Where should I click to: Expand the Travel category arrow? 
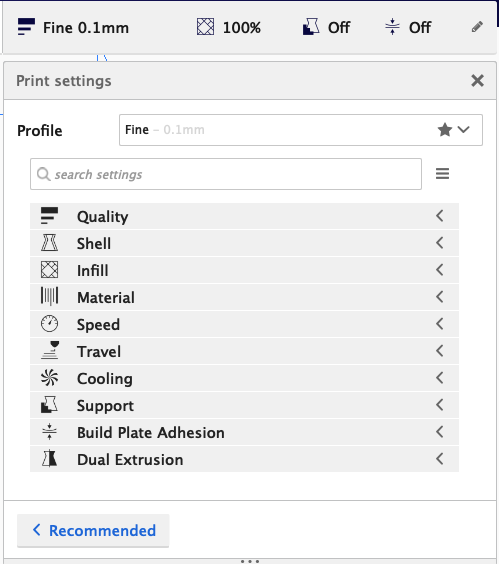440,351
